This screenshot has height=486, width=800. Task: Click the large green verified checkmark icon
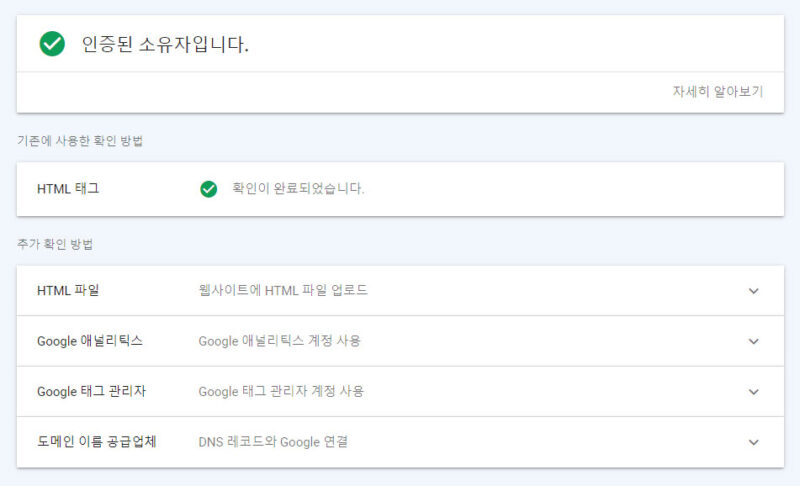52,44
